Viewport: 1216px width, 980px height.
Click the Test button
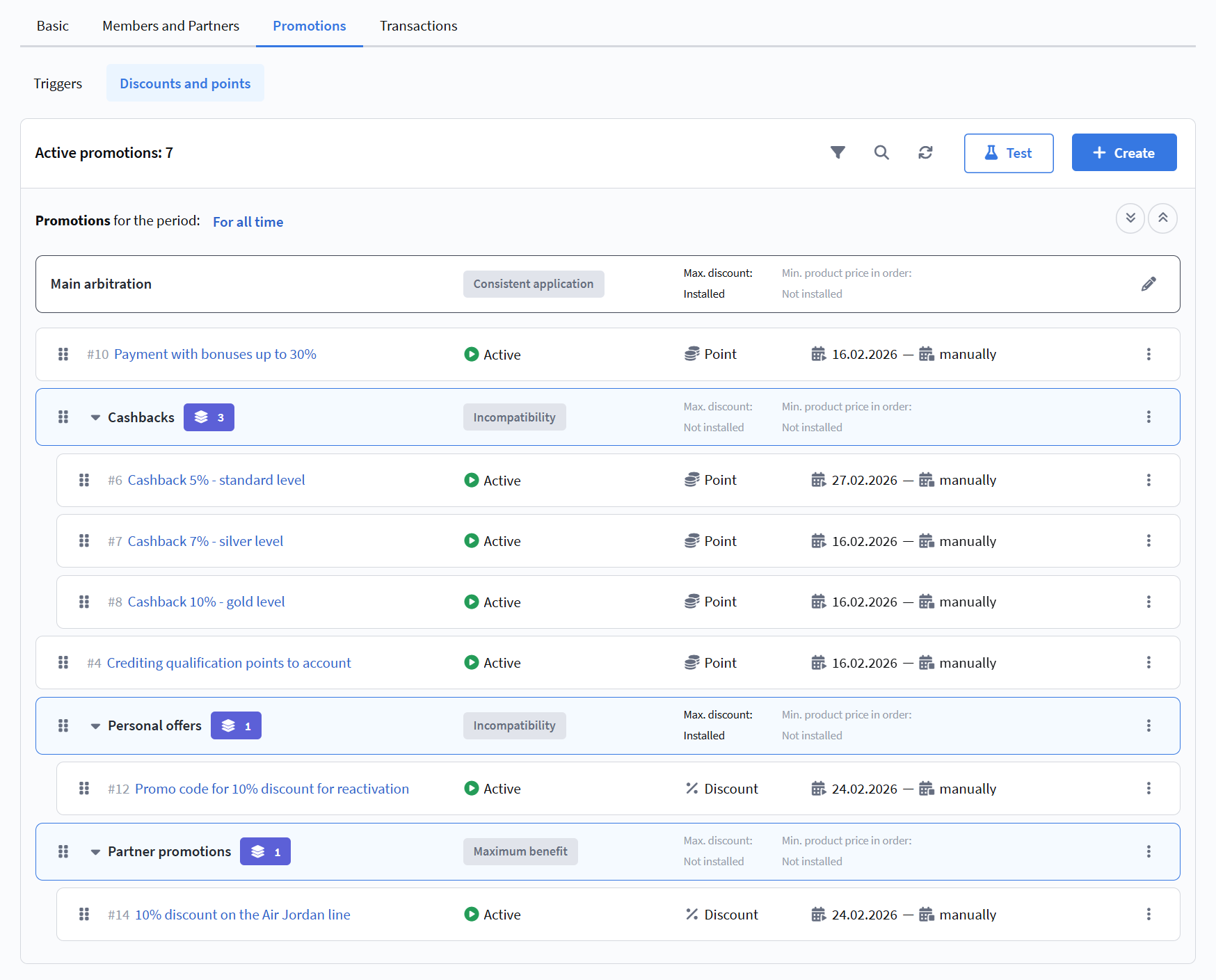pyautogui.click(x=1008, y=153)
